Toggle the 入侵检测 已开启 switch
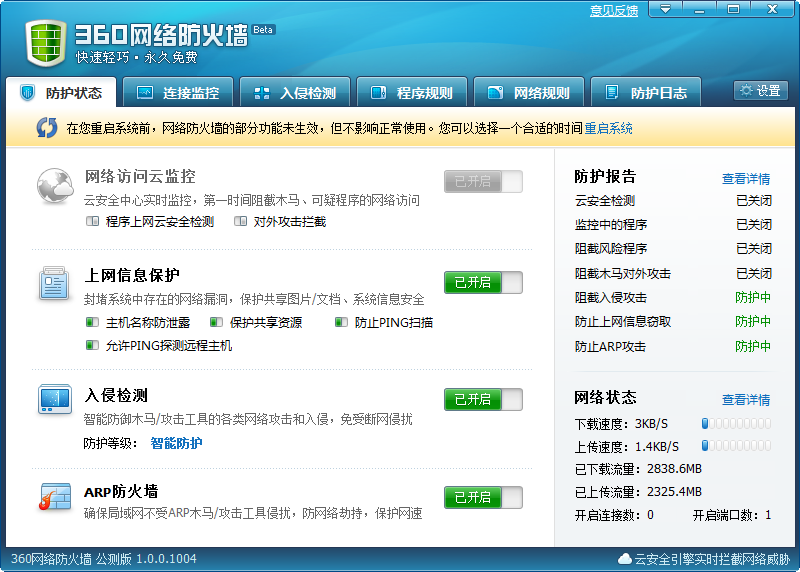Image resolution: width=800 pixels, height=572 pixels. pyautogui.click(x=483, y=399)
